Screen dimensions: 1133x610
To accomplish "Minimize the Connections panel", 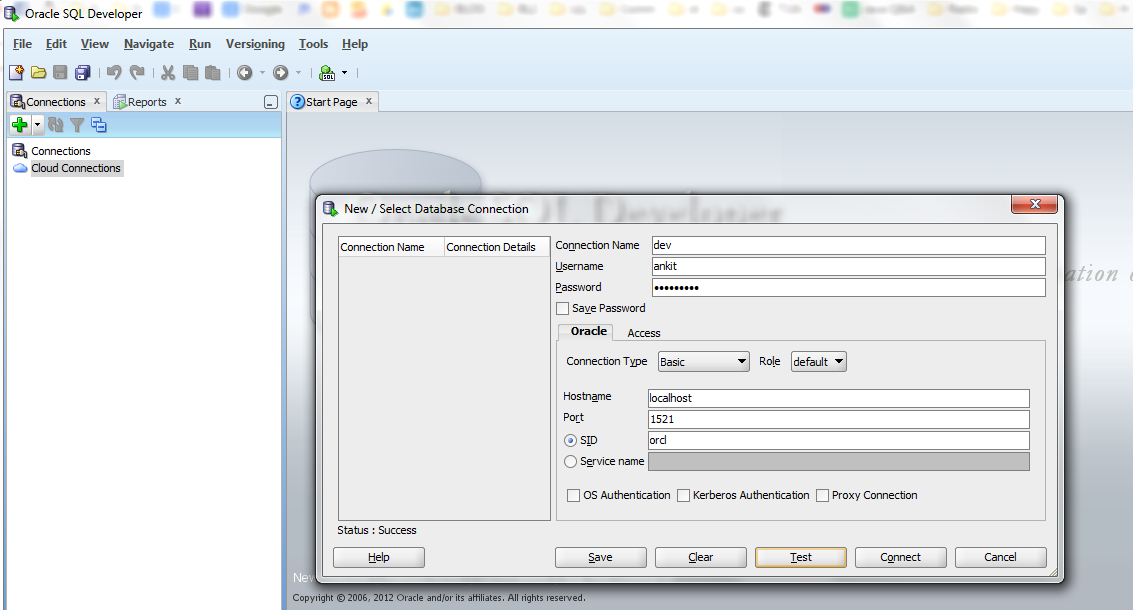I will tap(270, 102).
